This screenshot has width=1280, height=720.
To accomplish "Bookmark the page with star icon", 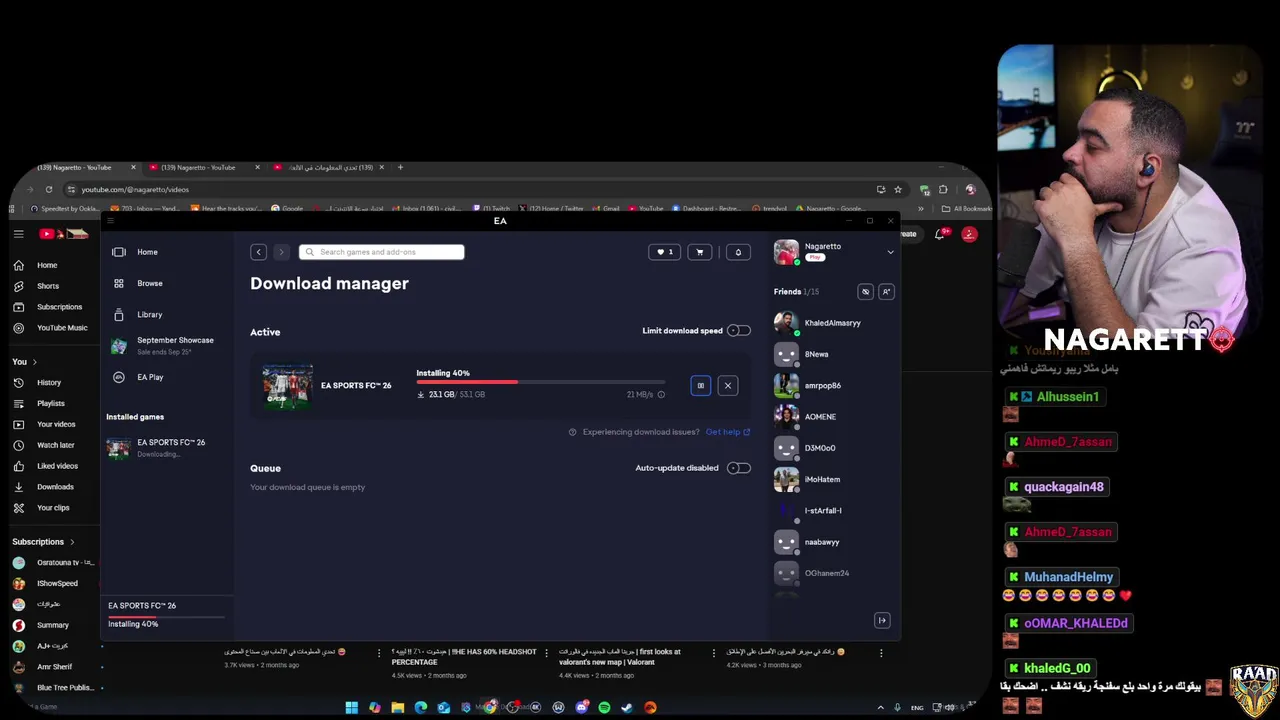I will [x=898, y=189].
